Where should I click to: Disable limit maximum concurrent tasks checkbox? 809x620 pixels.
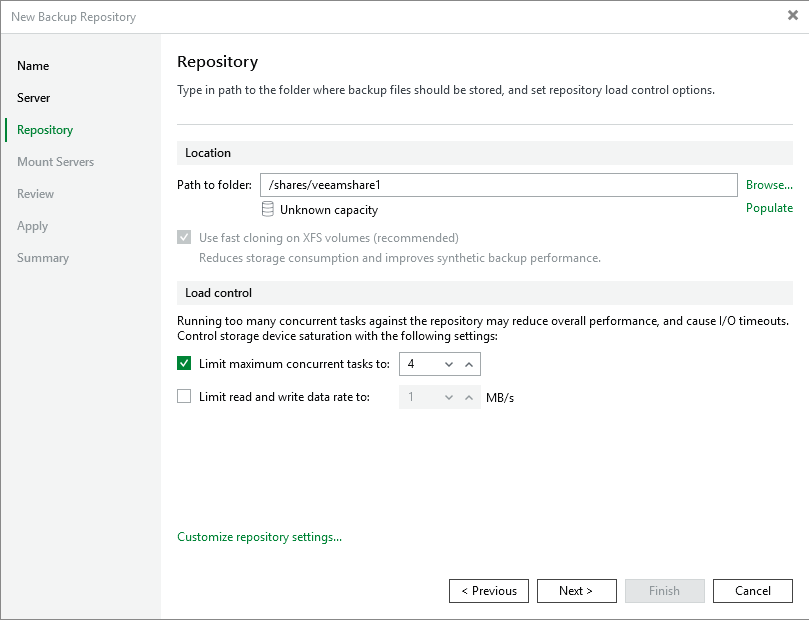coord(184,364)
